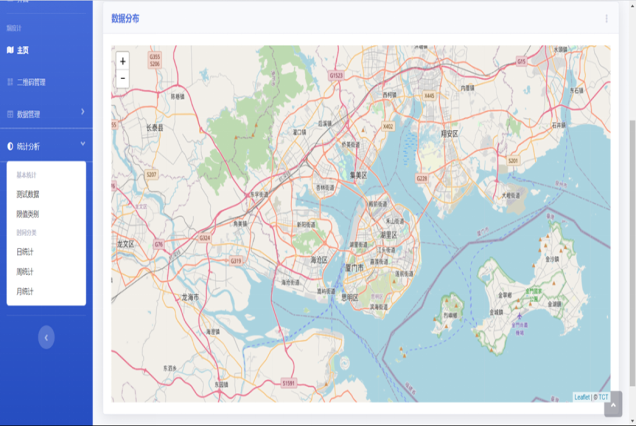Click the page vertical scrollbar

click(632, 253)
